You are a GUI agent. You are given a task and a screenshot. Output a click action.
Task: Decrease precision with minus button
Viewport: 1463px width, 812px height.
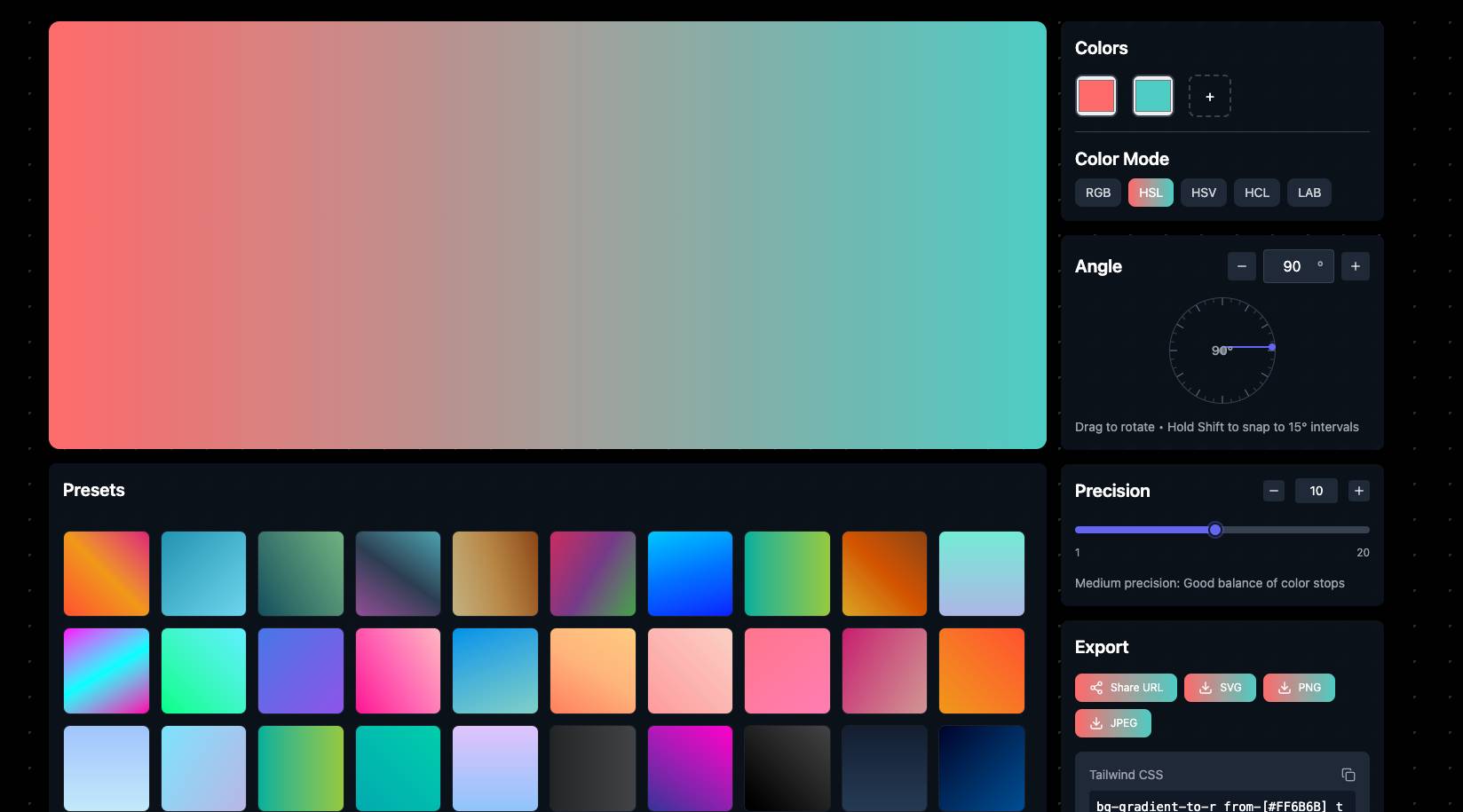(x=1274, y=491)
